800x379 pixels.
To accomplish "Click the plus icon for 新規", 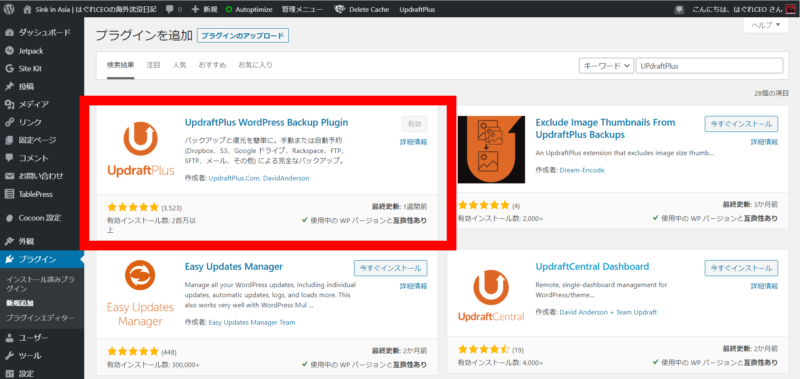I will [195, 9].
